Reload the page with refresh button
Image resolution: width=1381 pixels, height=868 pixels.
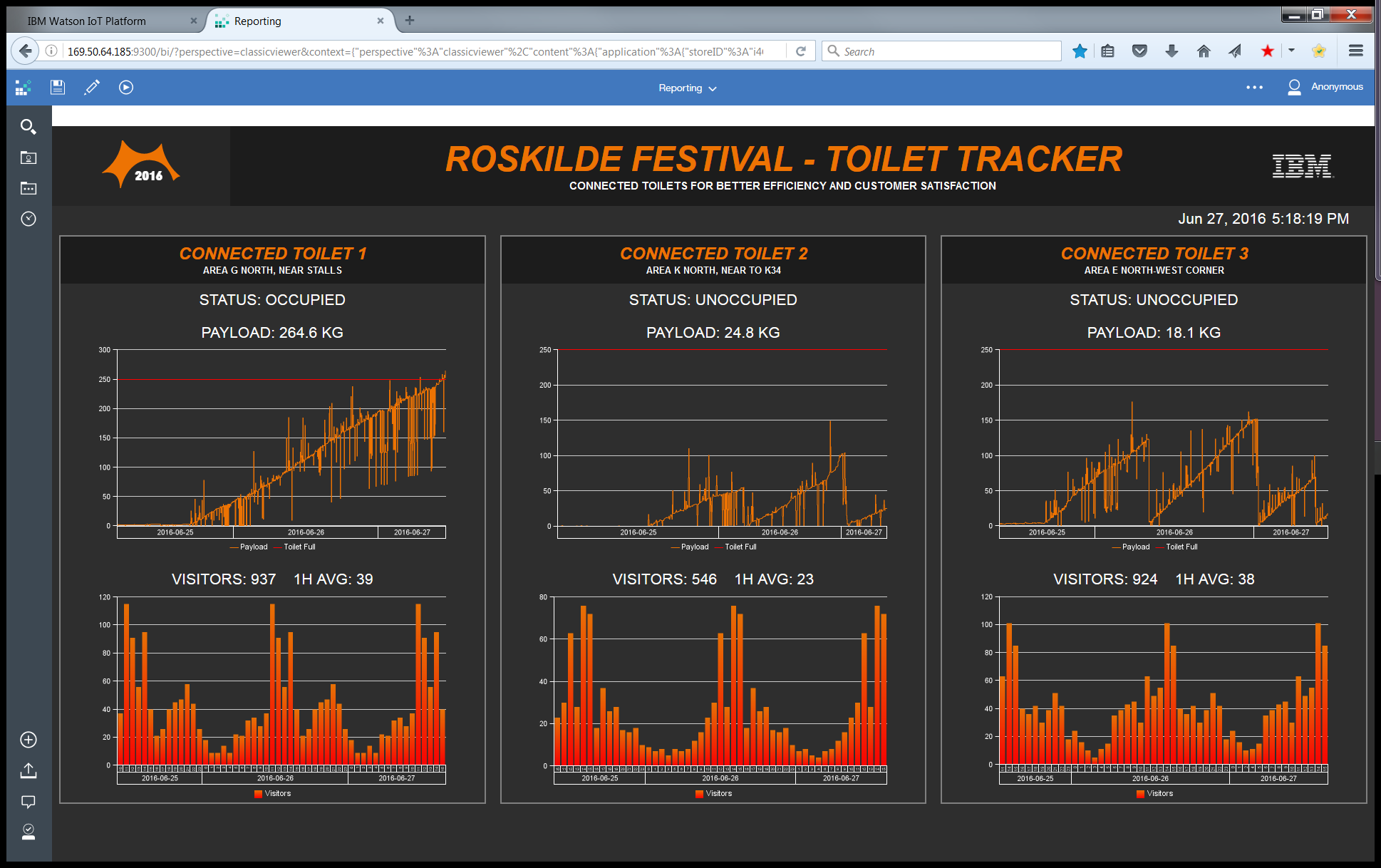[801, 51]
